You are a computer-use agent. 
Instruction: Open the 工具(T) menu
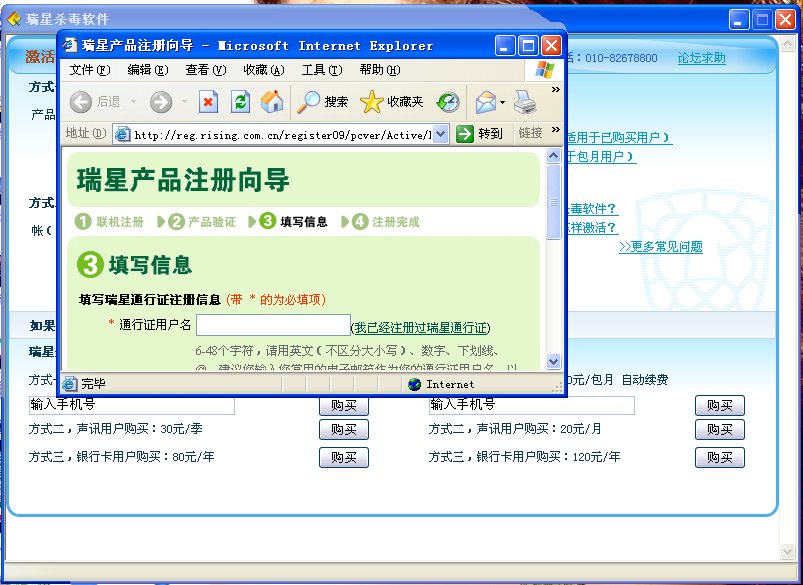pyautogui.click(x=322, y=70)
